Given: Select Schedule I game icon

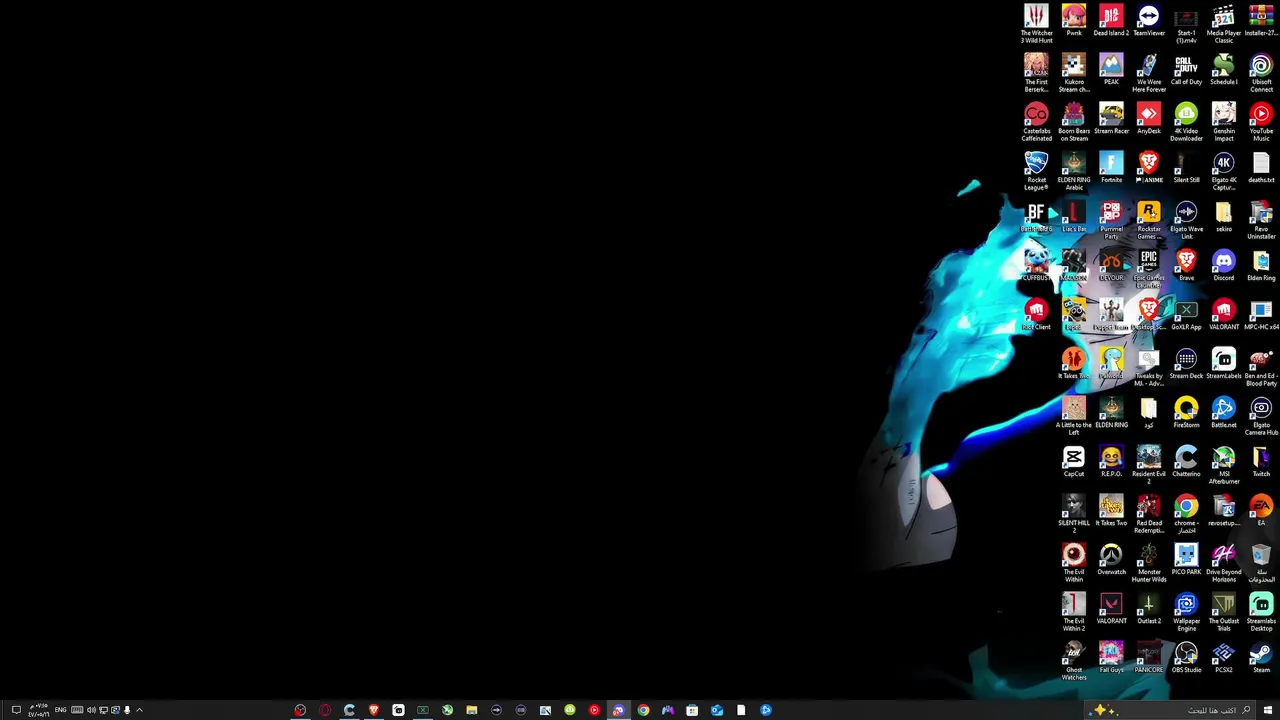Looking at the screenshot, I should coord(1223,70).
